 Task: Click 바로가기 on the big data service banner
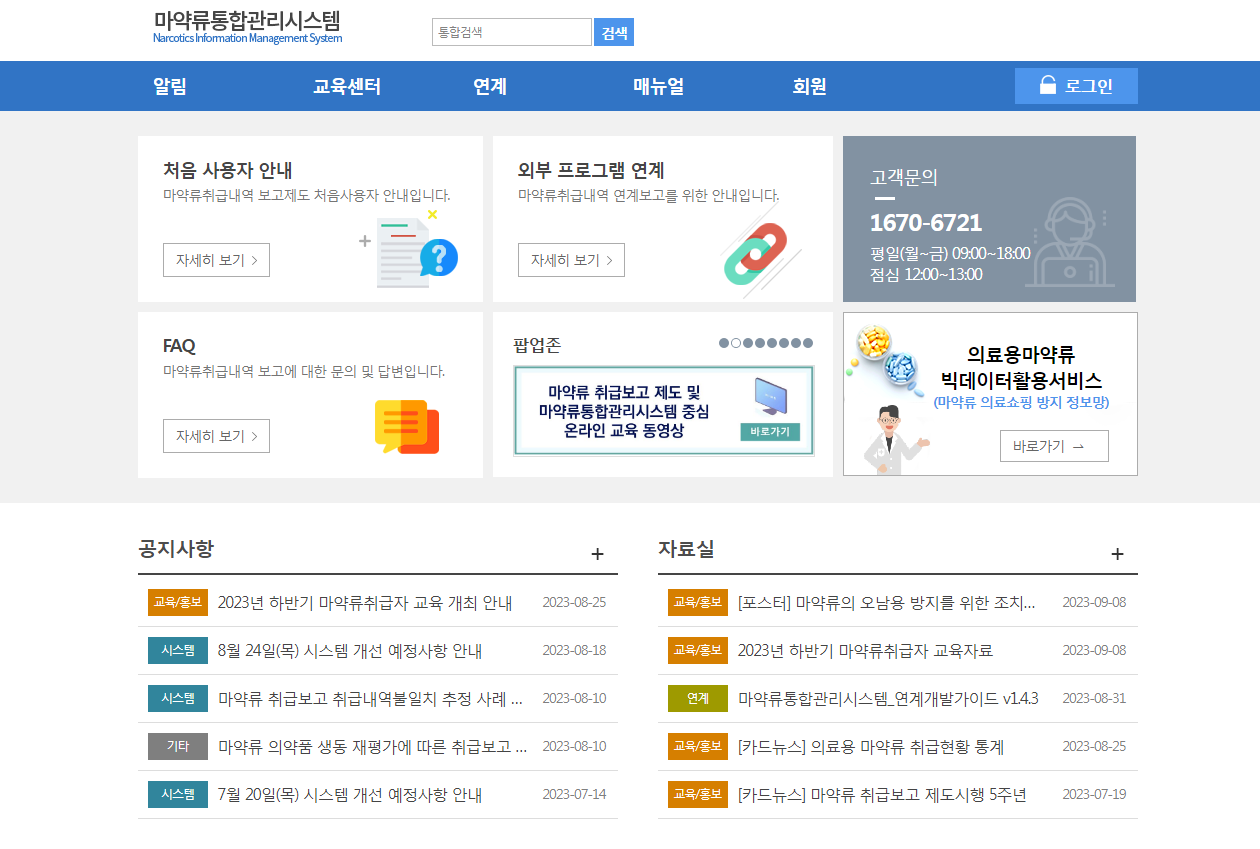click(x=1053, y=446)
